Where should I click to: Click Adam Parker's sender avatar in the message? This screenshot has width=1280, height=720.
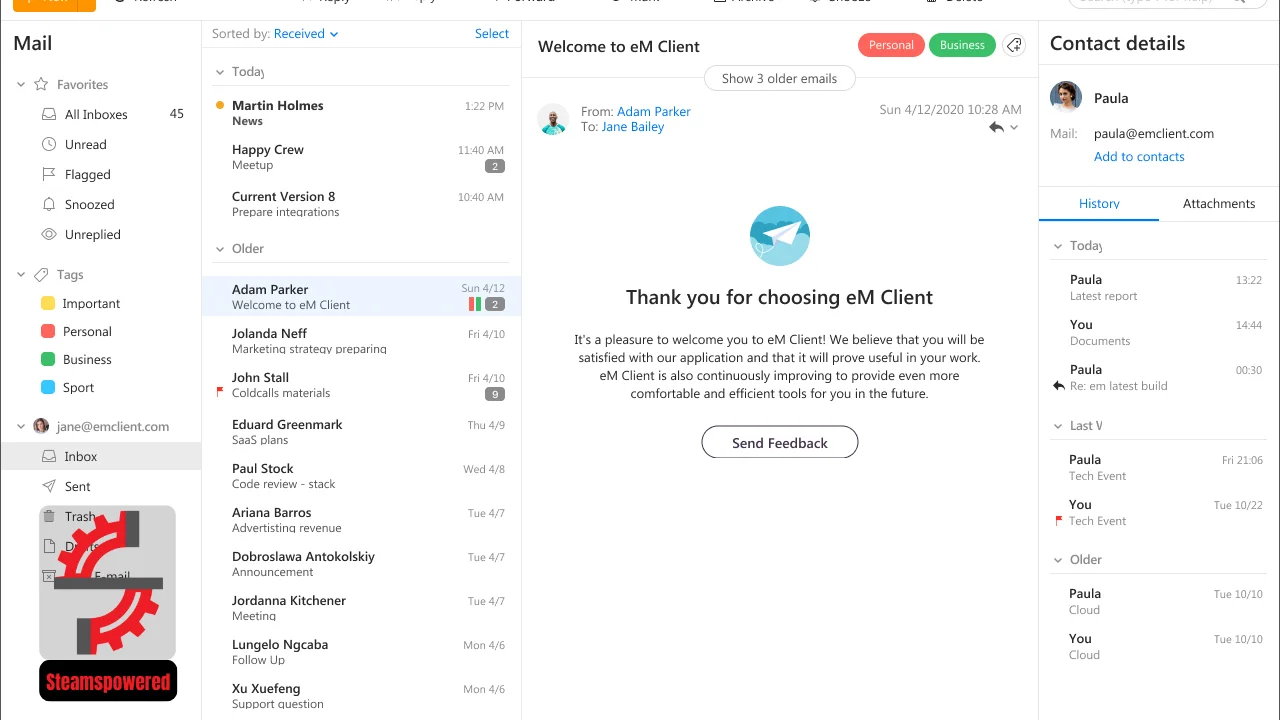click(553, 119)
